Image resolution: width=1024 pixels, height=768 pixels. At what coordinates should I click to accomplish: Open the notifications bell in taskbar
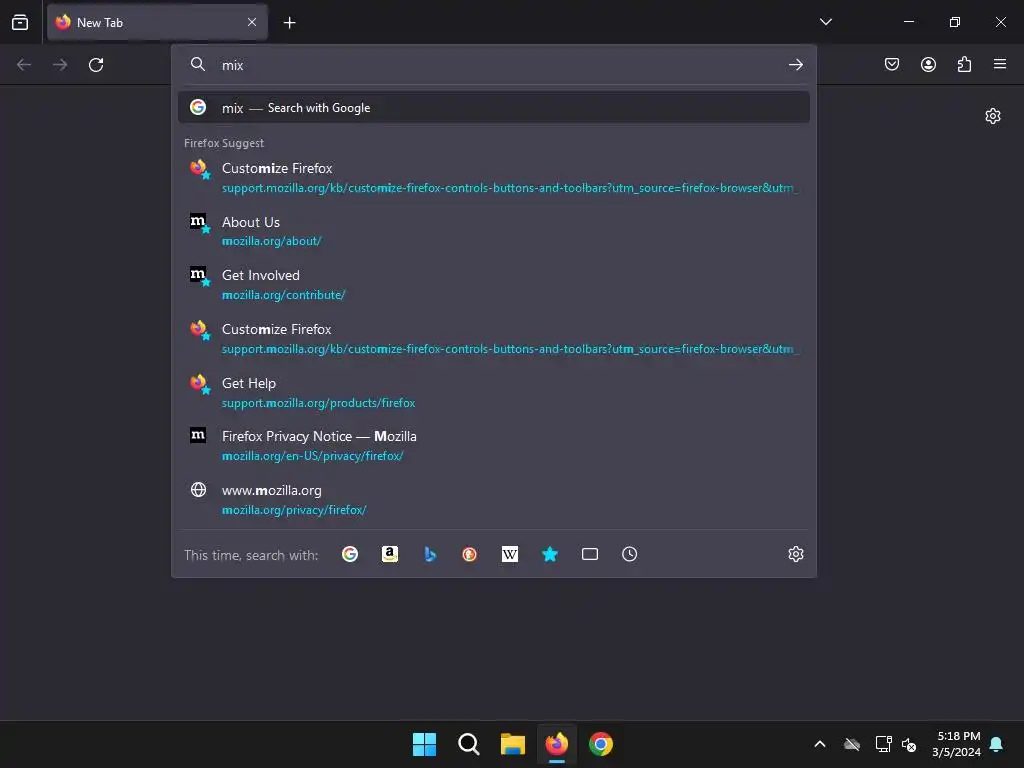(x=997, y=744)
